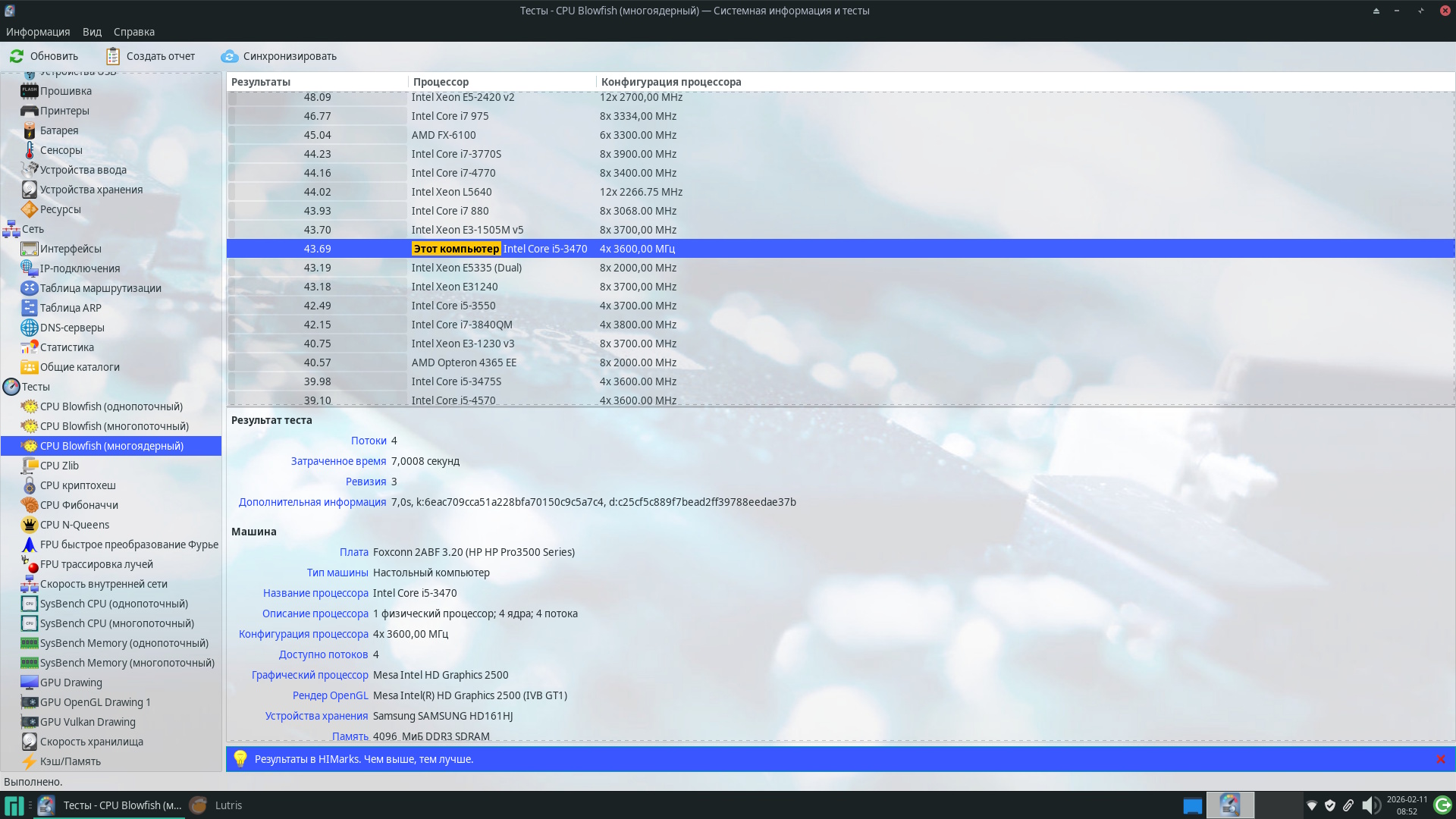The height and width of the screenshot is (819, 1456).
Task: Select the Battery (Батарея) icon
Action: pos(30,130)
